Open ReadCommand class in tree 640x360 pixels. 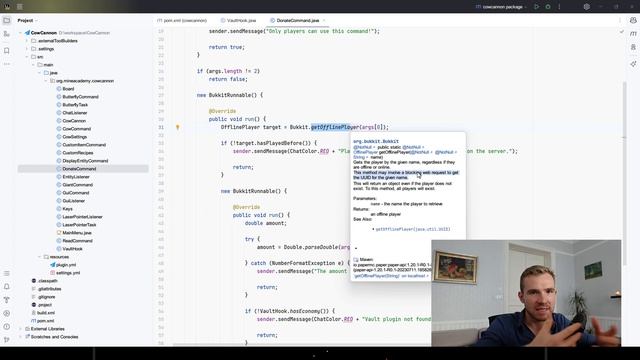[x=78, y=241]
